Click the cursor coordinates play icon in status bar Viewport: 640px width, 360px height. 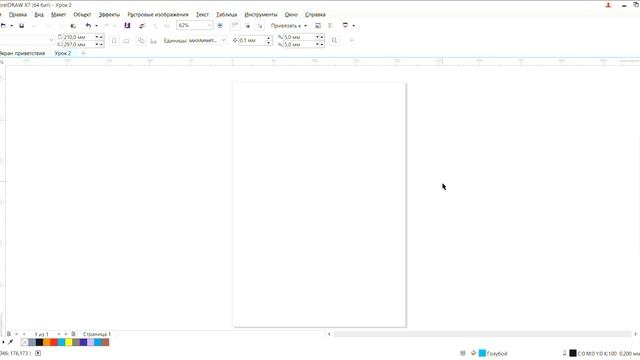38,353
